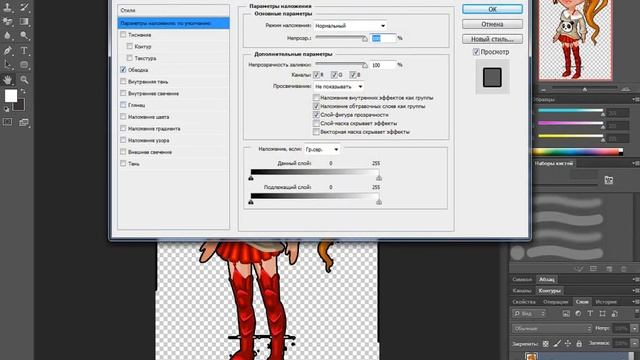
Task: Switch to Абзац tab
Action: coord(547,280)
